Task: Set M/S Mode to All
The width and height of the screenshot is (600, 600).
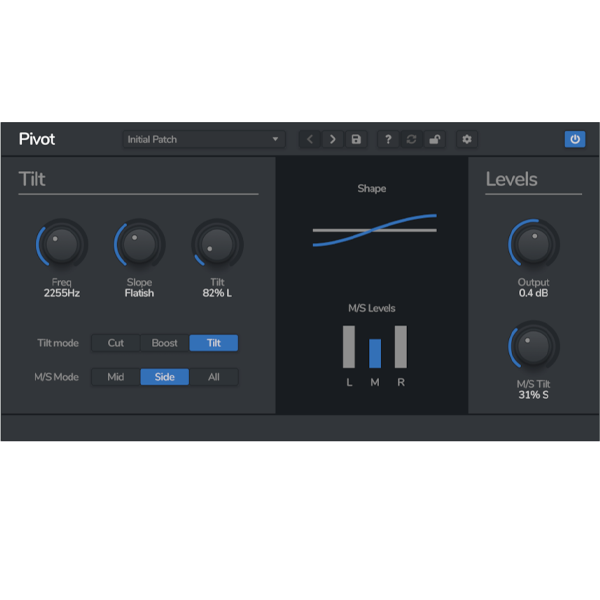Action: 214,377
